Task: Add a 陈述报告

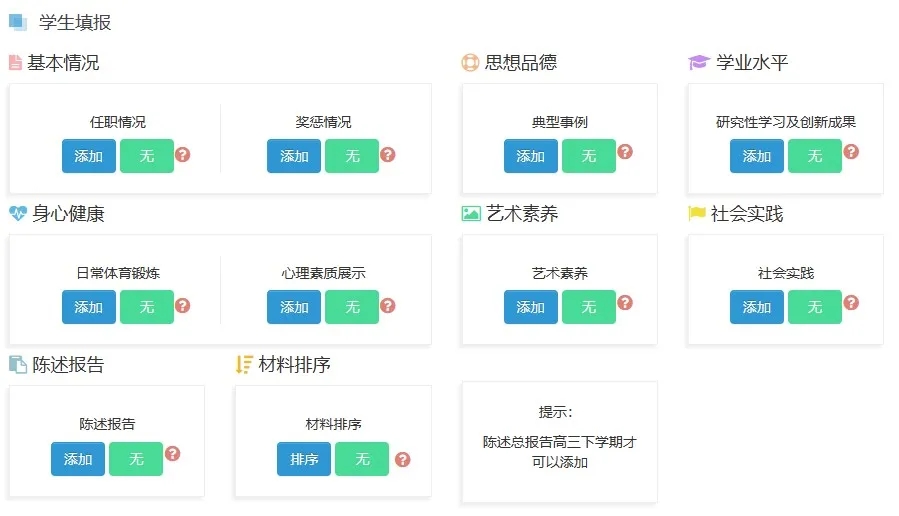Action: [x=78, y=459]
